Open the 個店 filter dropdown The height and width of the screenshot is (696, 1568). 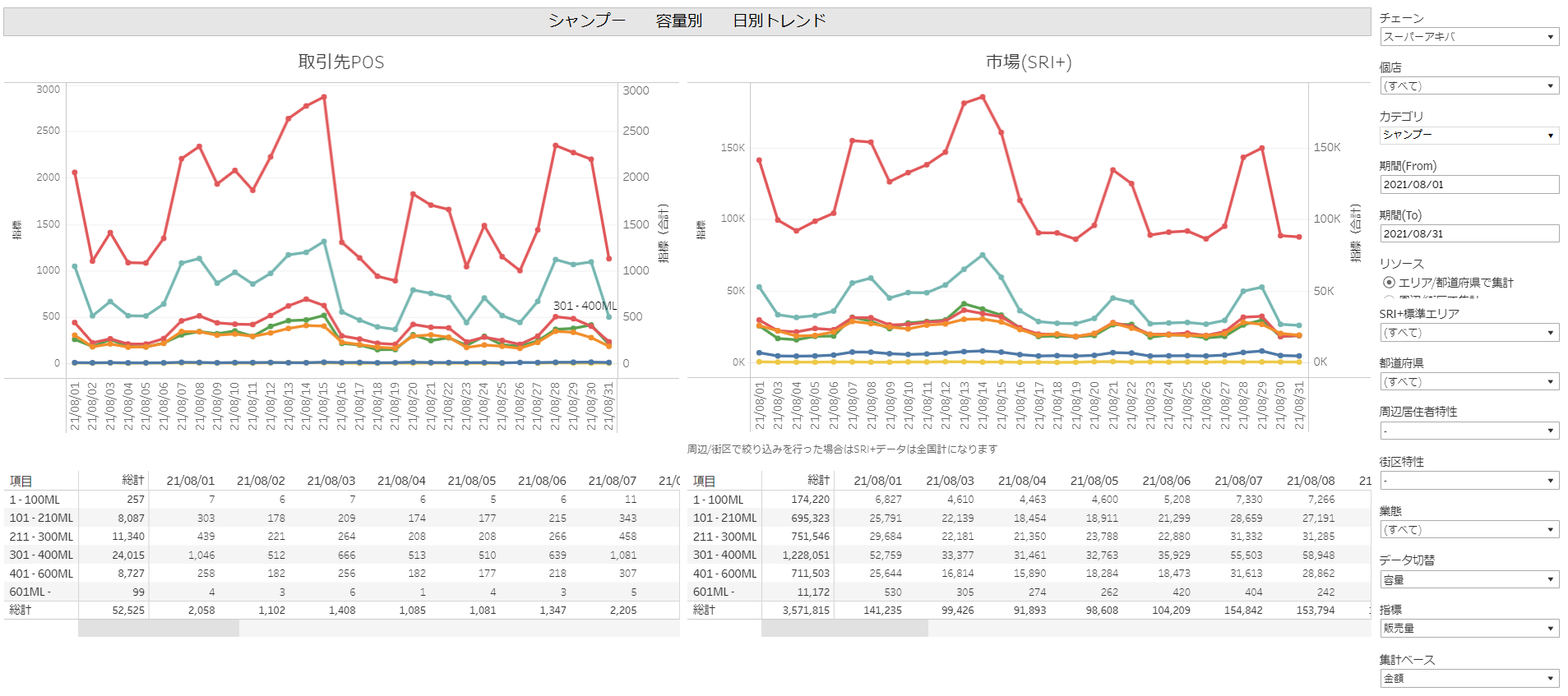click(1469, 86)
